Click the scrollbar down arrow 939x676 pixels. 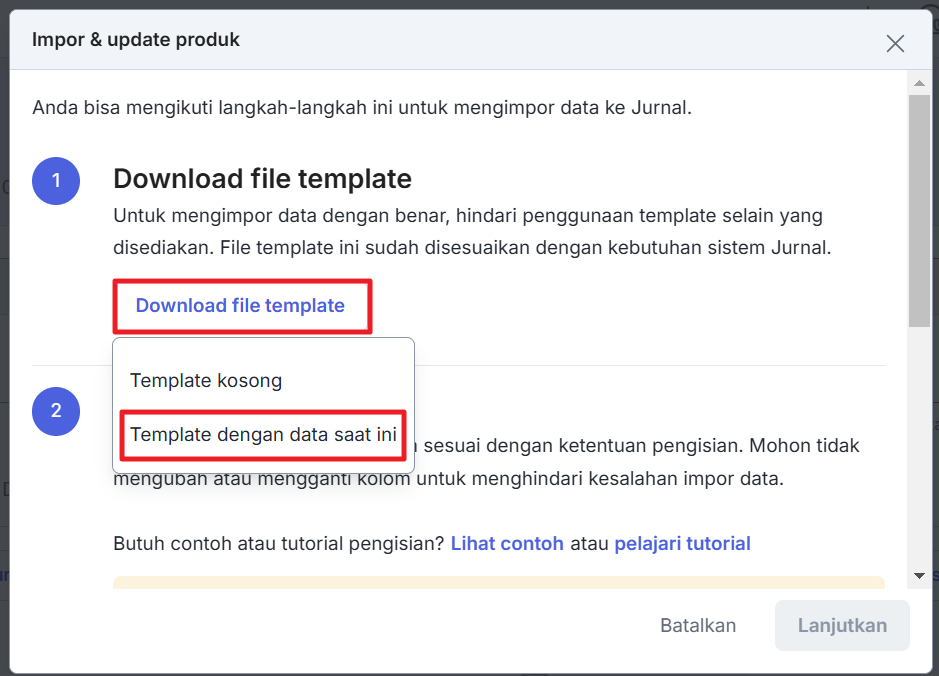click(x=919, y=576)
